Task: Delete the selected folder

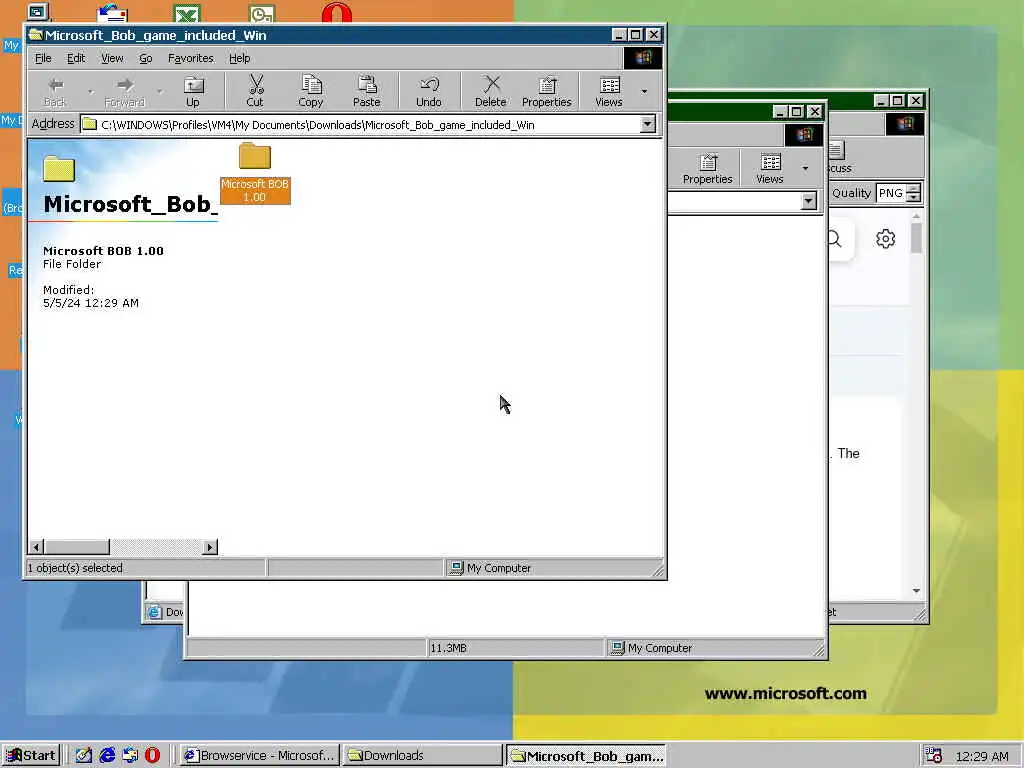Action: tap(490, 91)
